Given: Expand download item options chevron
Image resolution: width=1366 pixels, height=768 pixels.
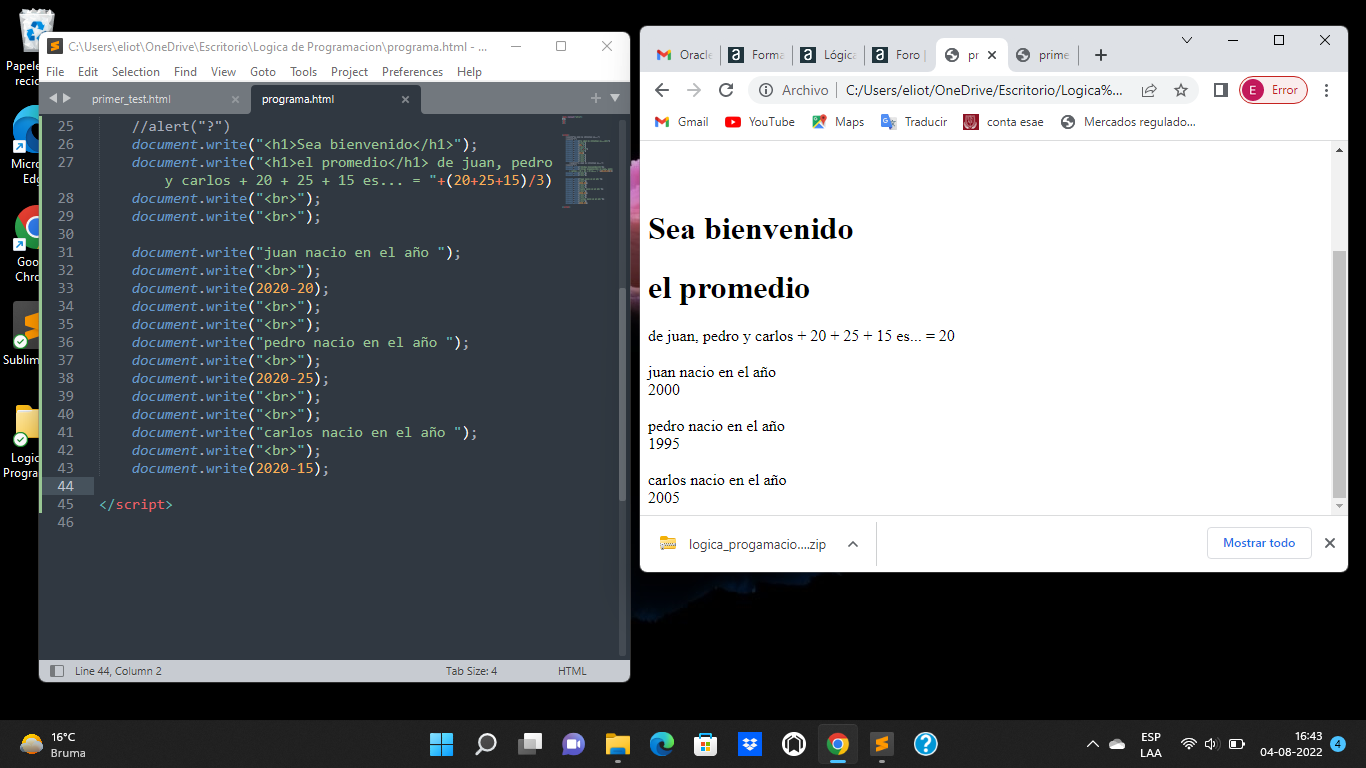Looking at the screenshot, I should [x=853, y=544].
